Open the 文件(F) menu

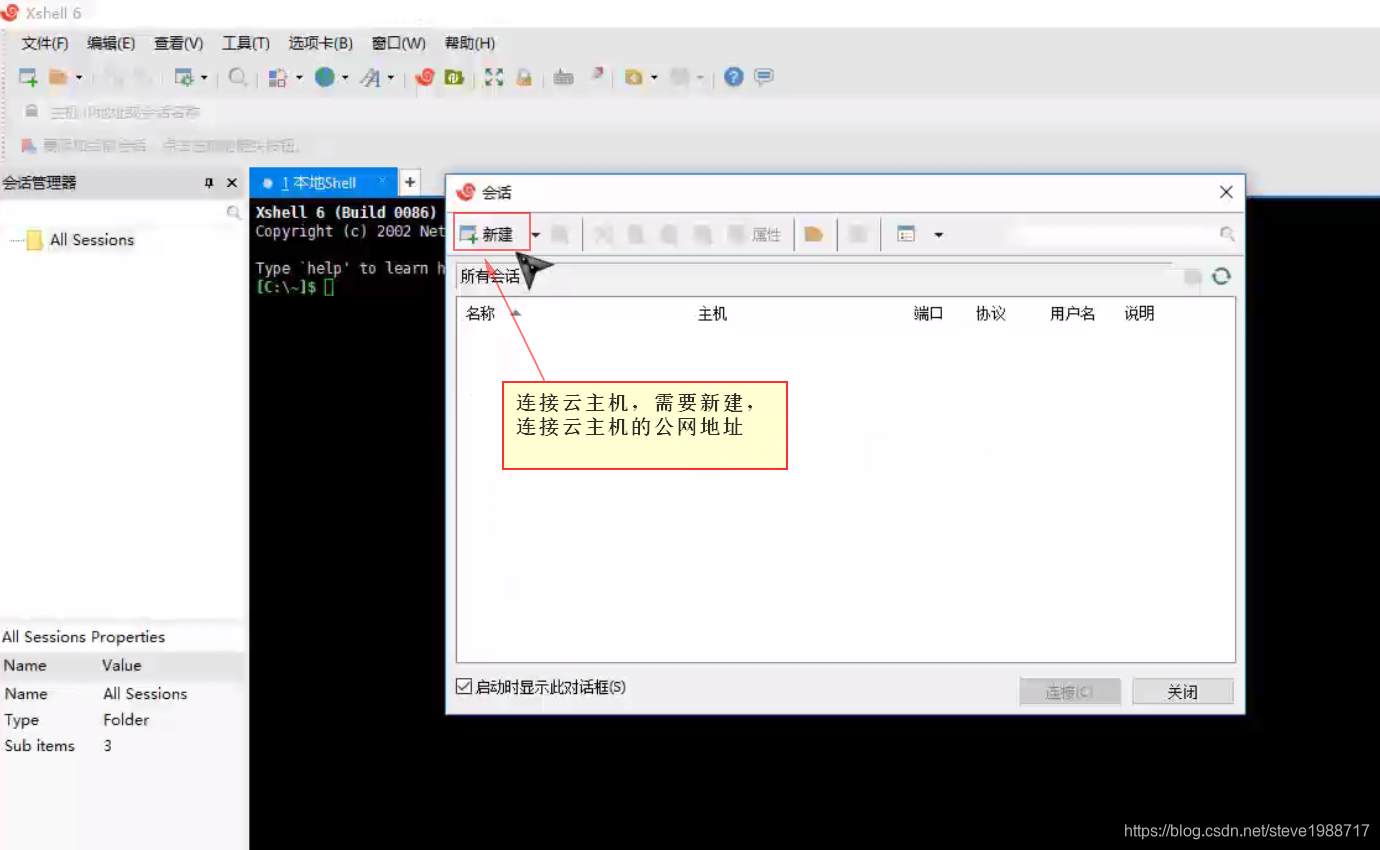(x=45, y=43)
